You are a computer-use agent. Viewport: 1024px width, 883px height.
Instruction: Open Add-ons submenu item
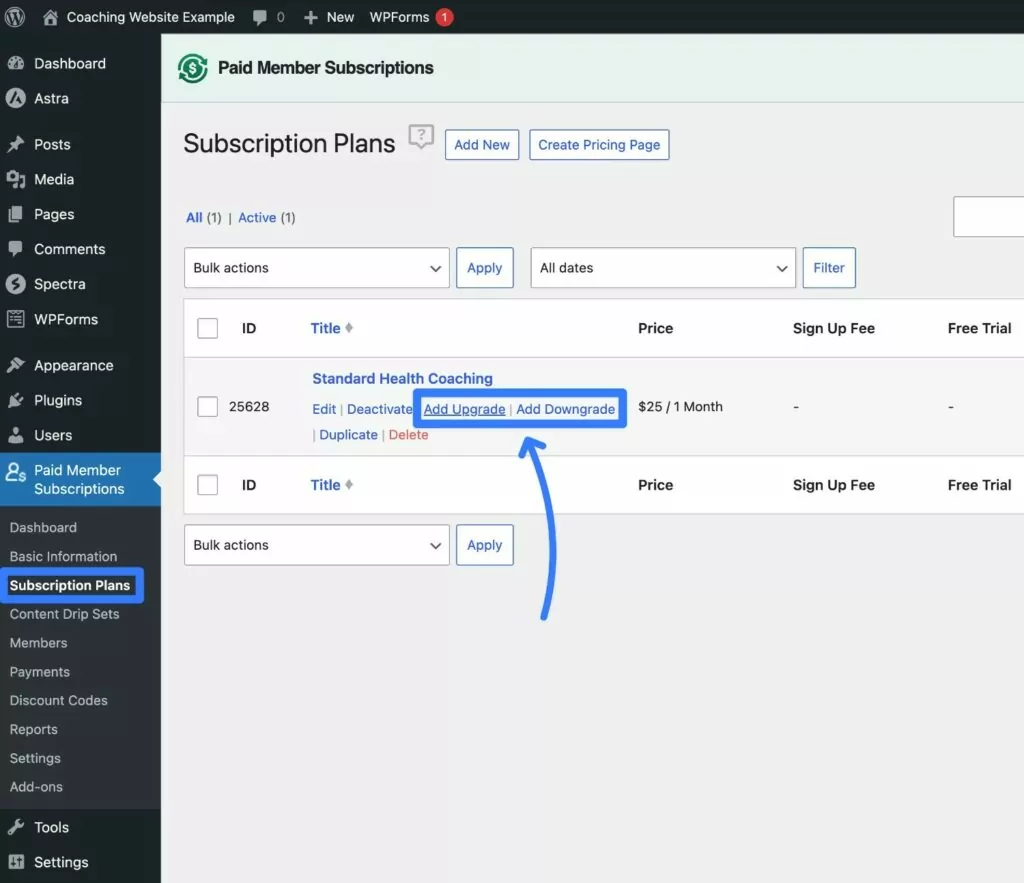point(36,787)
